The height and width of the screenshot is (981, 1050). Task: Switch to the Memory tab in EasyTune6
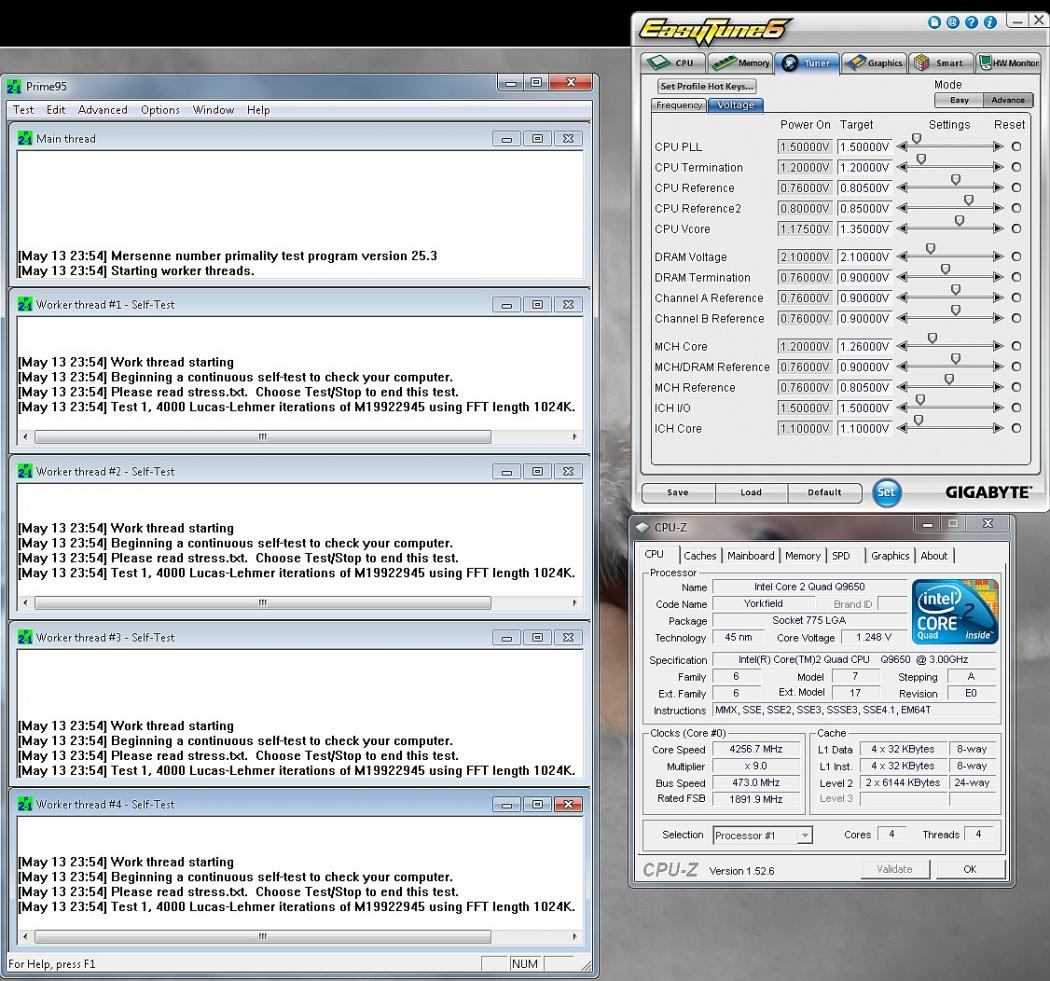point(741,63)
